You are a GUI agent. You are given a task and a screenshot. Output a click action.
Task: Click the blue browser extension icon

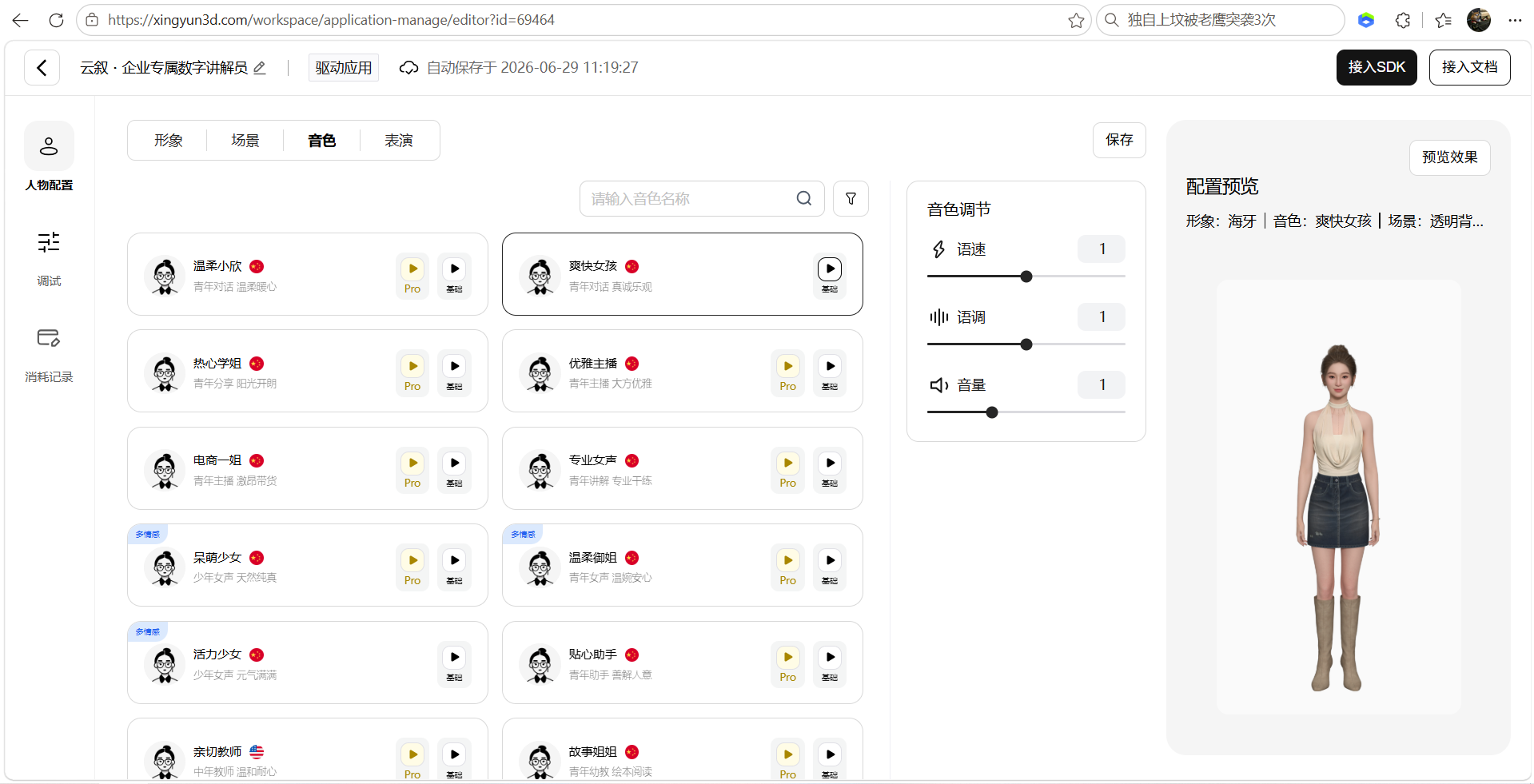1366,20
